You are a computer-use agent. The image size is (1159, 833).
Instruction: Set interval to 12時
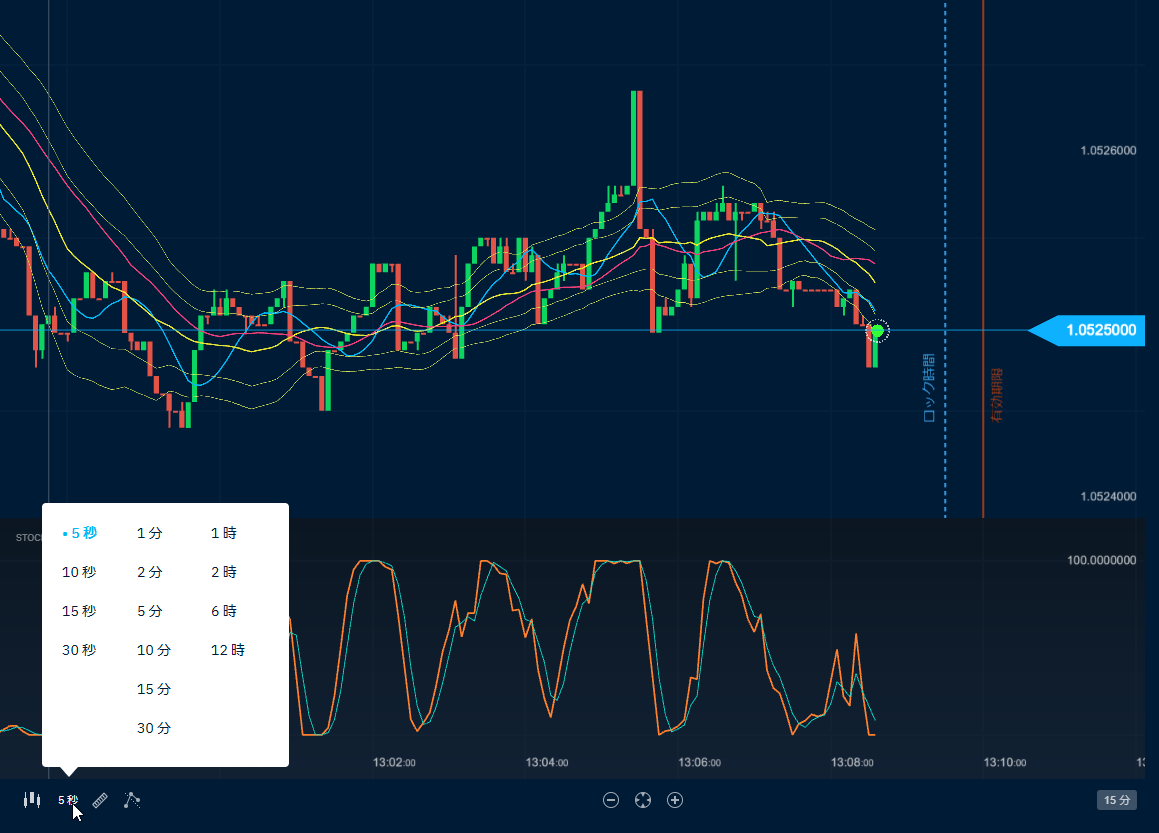point(228,650)
